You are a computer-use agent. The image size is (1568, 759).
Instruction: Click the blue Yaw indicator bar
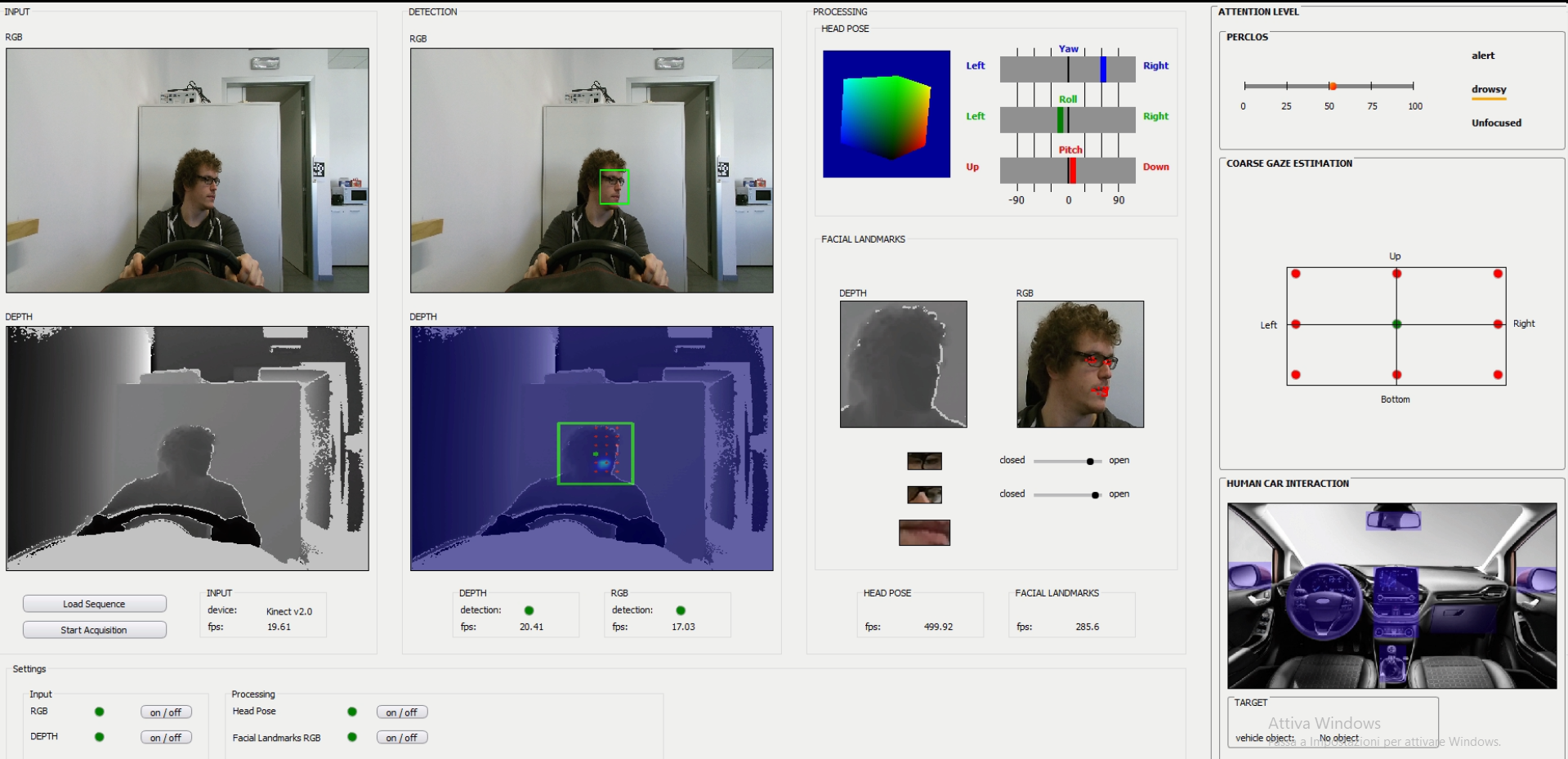click(1103, 69)
